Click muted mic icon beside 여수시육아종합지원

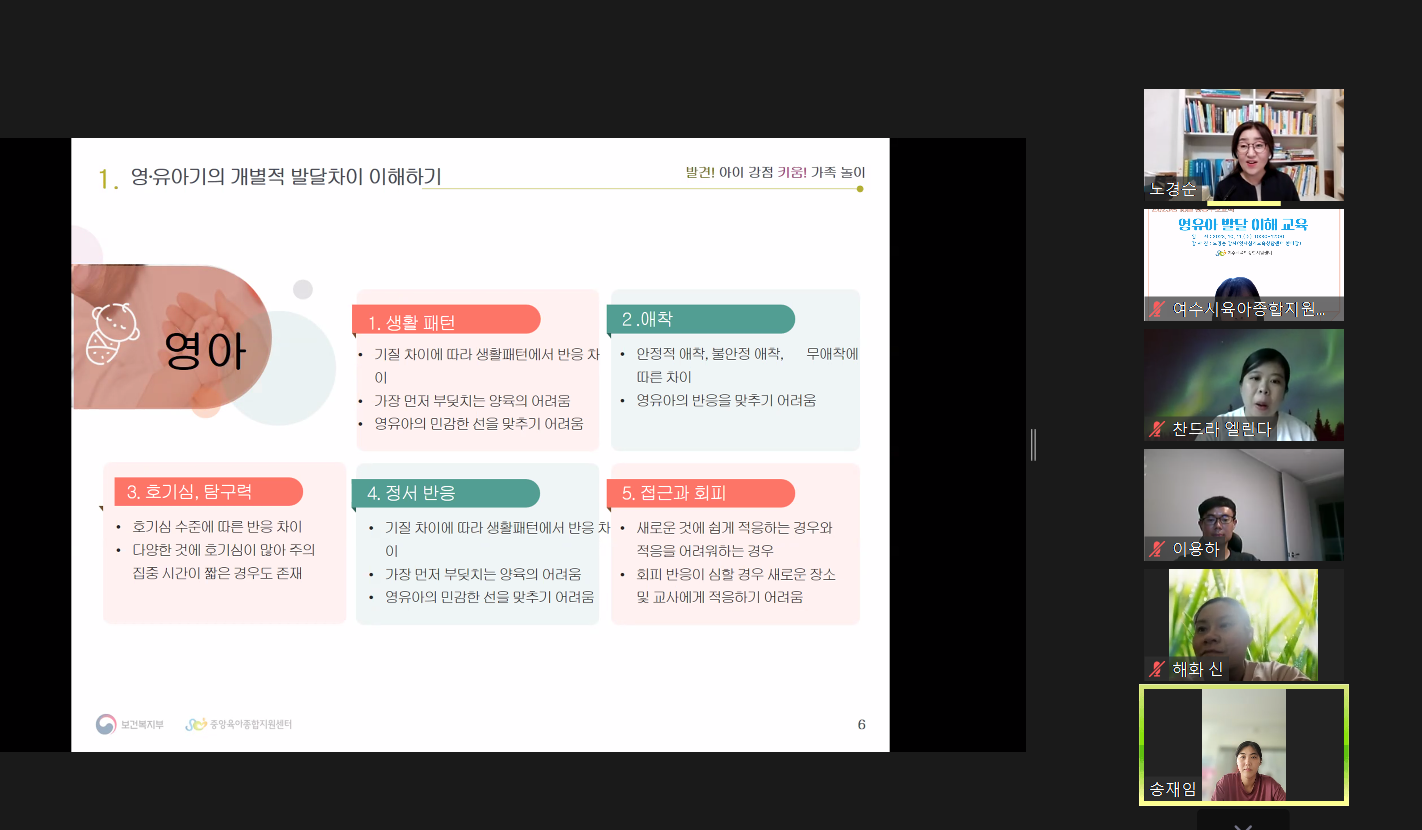pyautogui.click(x=1157, y=309)
